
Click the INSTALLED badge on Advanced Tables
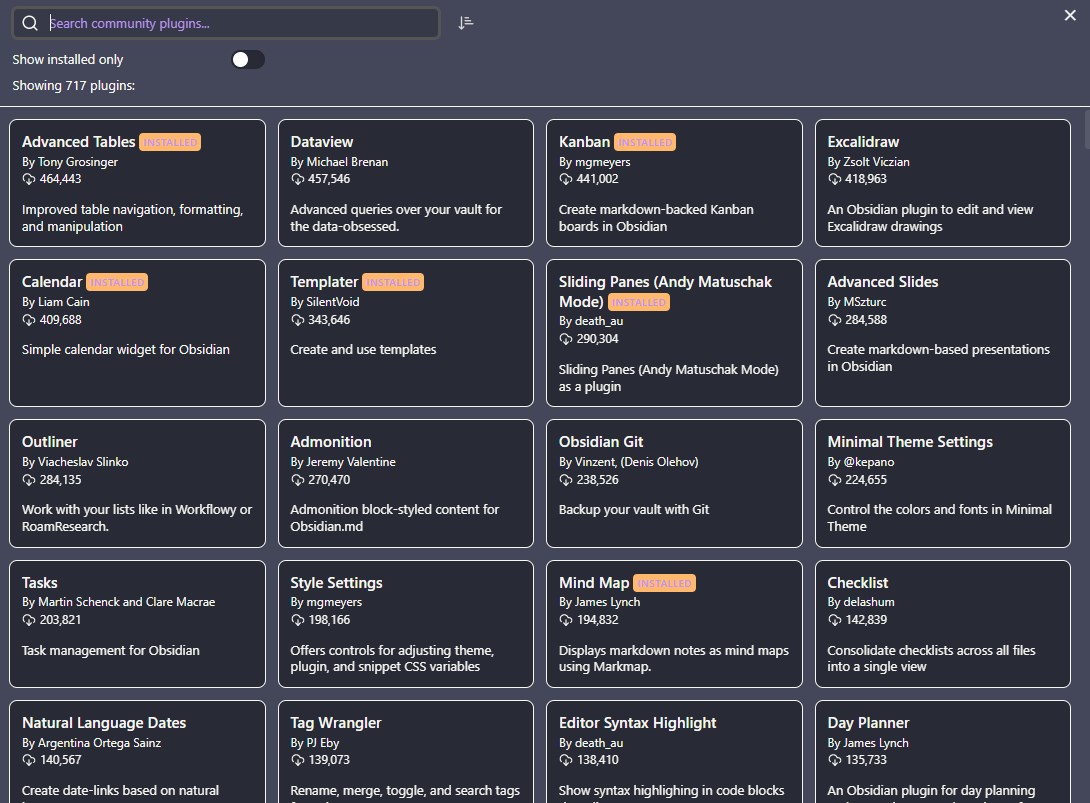click(170, 143)
